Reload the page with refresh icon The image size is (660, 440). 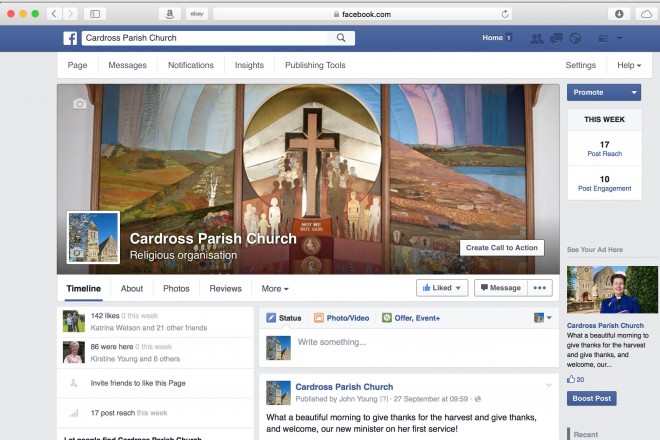click(505, 14)
